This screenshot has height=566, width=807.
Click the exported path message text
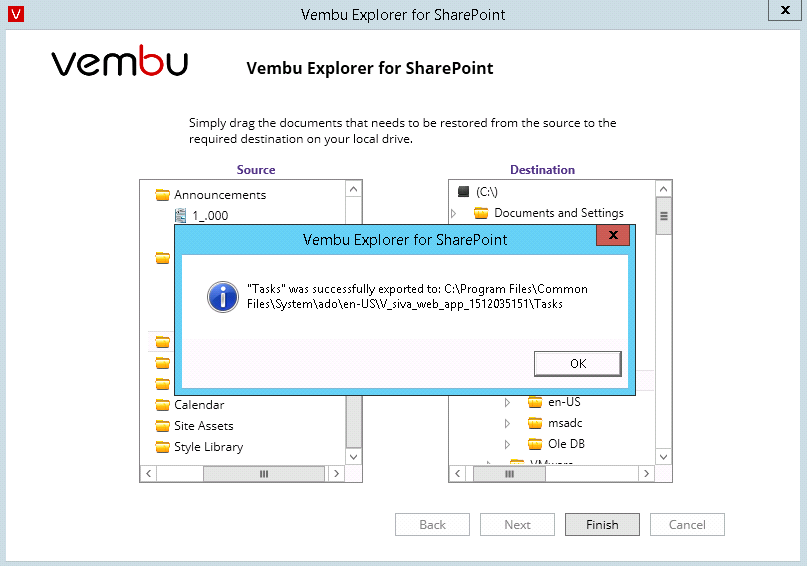(417, 296)
